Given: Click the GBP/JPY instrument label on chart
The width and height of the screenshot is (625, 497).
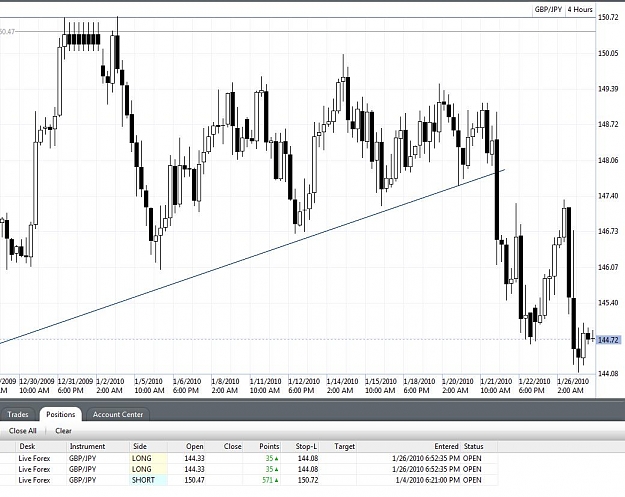Looking at the screenshot, I should click(x=548, y=10).
